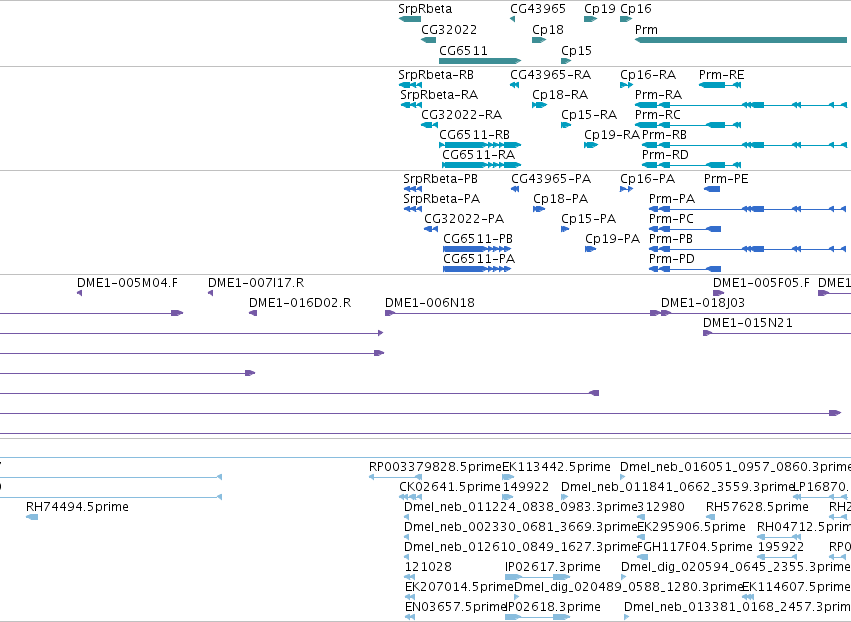Click the Cp16-PA protein label
Image resolution: width=851 pixels, height=622 pixels.
click(647, 179)
